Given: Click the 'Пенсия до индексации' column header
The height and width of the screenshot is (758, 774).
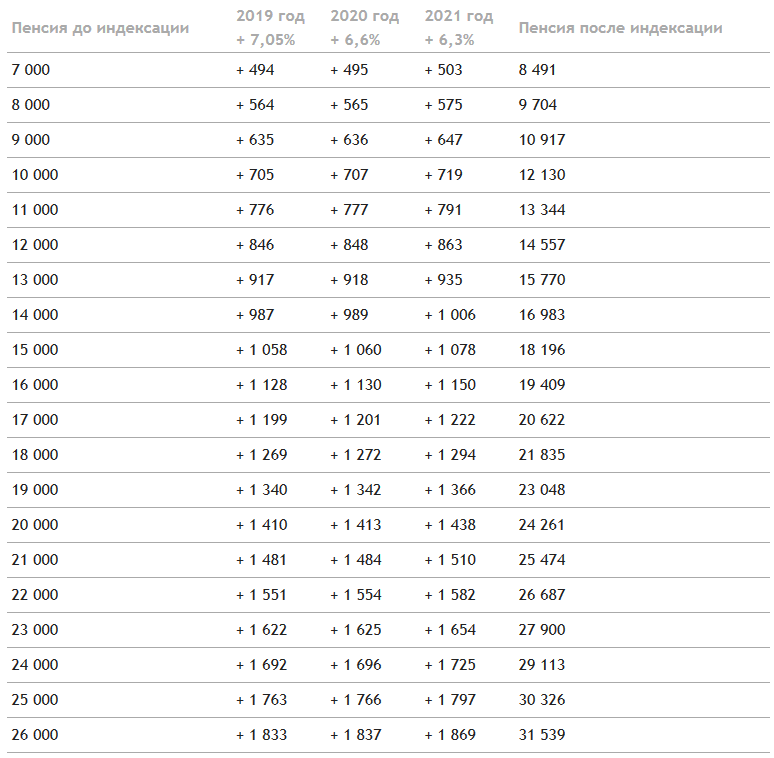Looking at the screenshot, I should click(x=100, y=28).
